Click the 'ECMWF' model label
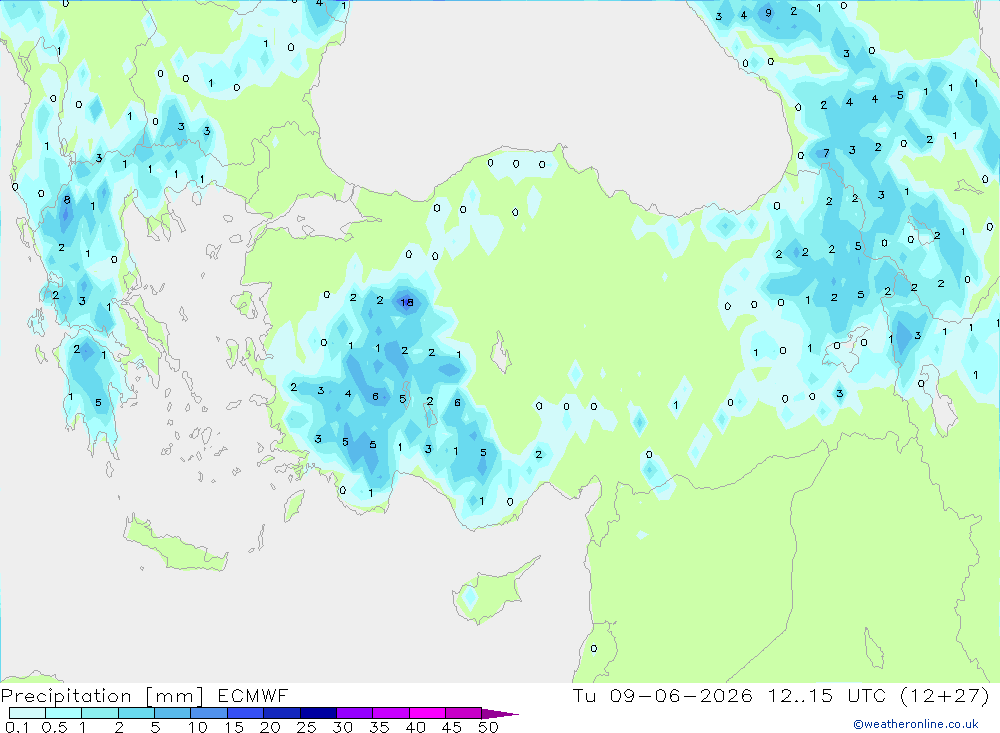Image resolution: width=1000 pixels, height=733 pixels. click(x=253, y=695)
